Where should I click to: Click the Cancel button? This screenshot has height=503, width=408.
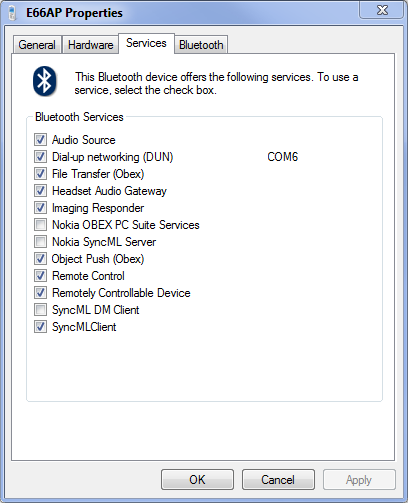pos(278,480)
